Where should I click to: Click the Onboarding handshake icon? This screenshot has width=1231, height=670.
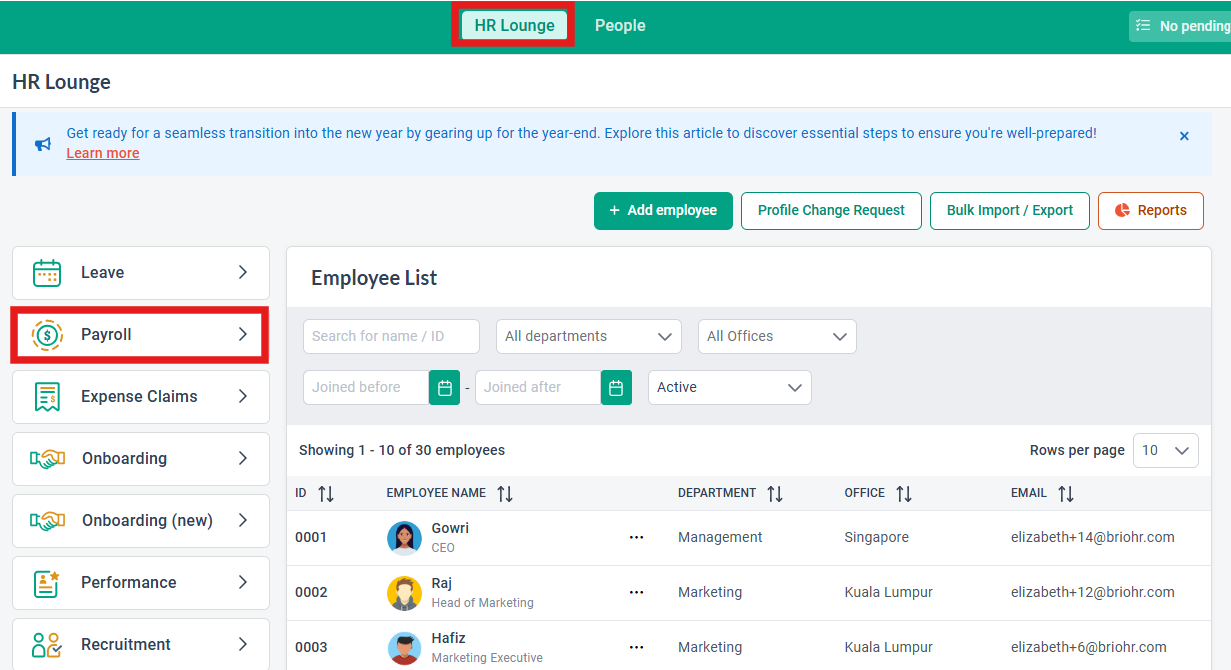(43, 458)
